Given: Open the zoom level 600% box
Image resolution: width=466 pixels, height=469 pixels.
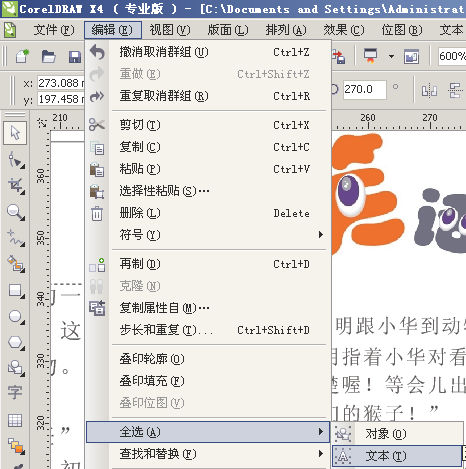Looking at the screenshot, I should (452, 56).
